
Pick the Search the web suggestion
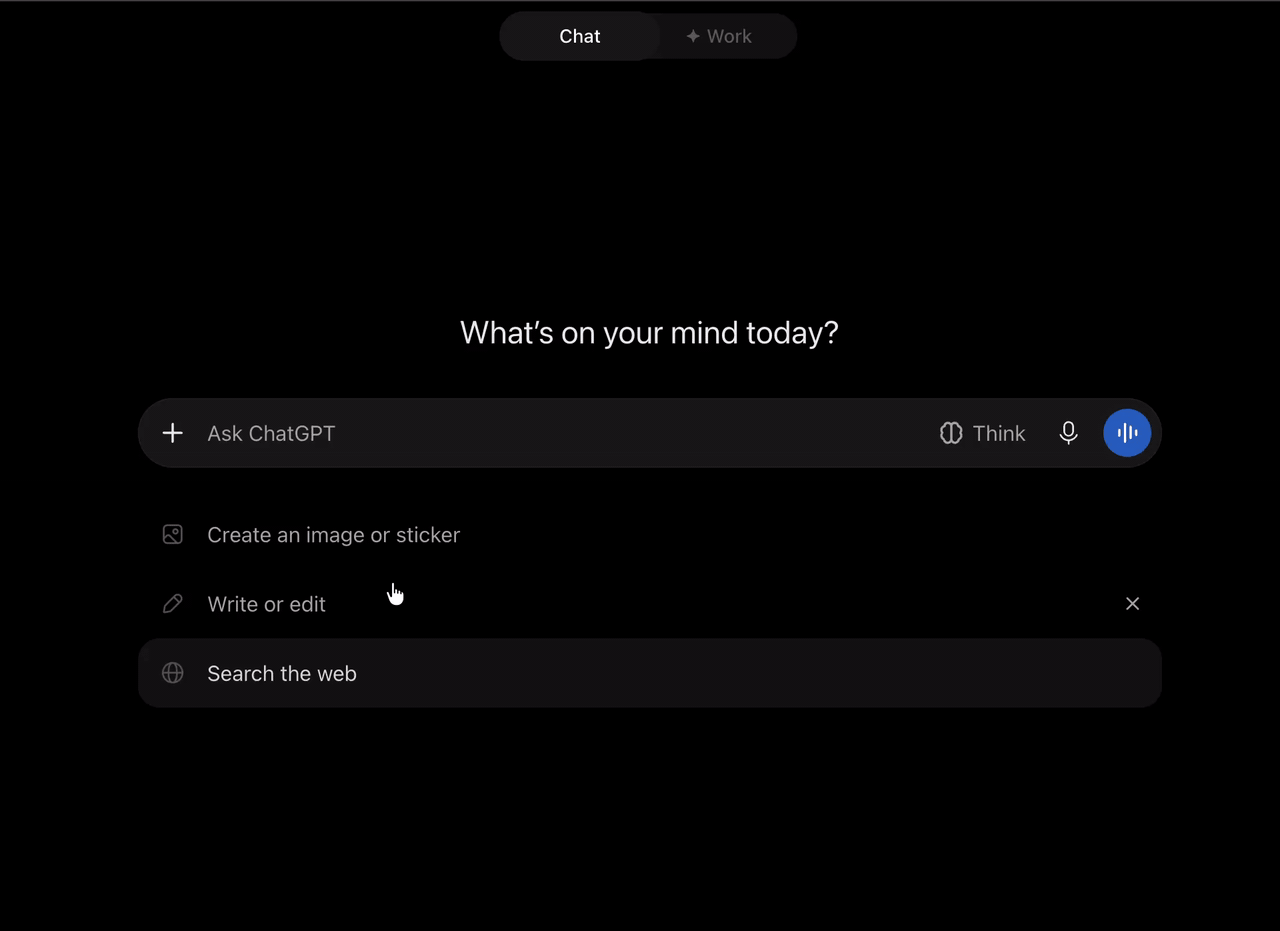[x=650, y=673]
